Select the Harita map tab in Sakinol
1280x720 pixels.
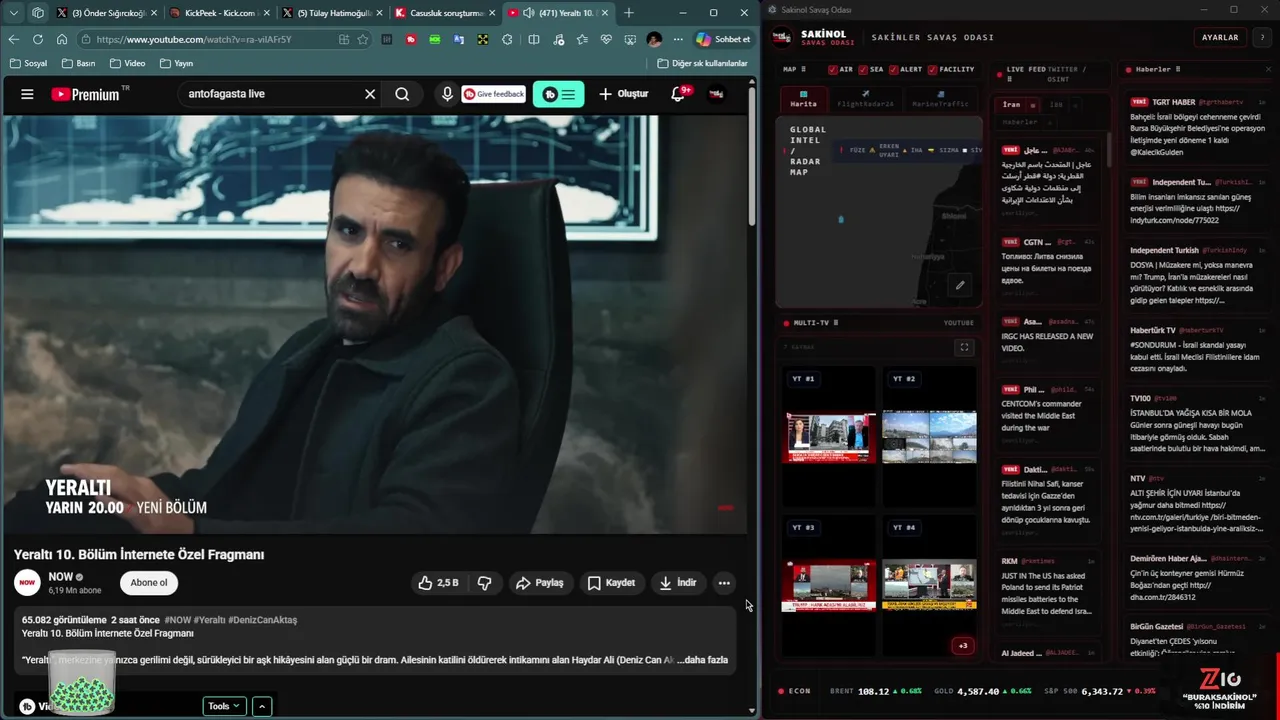(803, 99)
